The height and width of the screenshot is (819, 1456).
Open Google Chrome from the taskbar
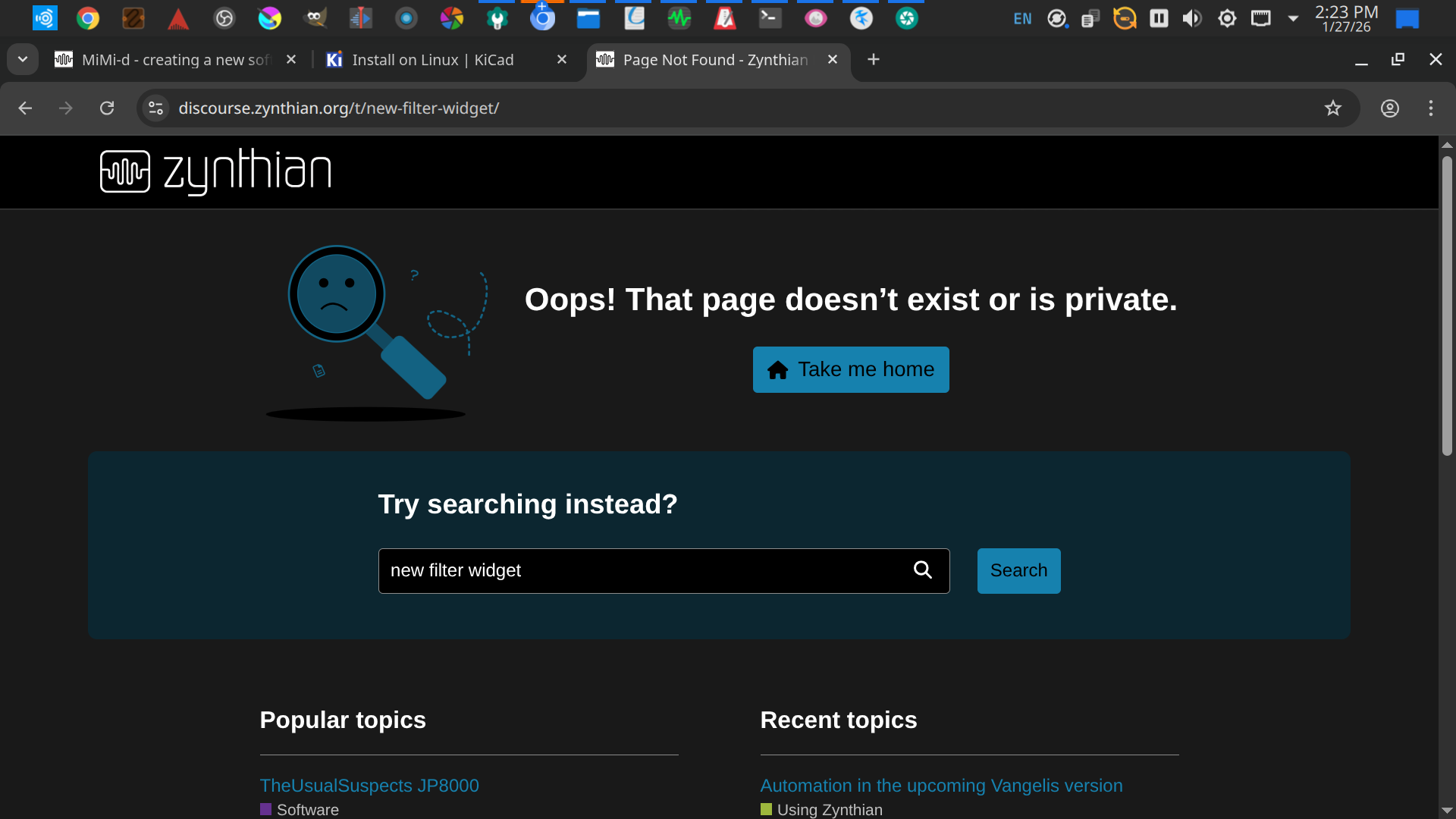88,18
